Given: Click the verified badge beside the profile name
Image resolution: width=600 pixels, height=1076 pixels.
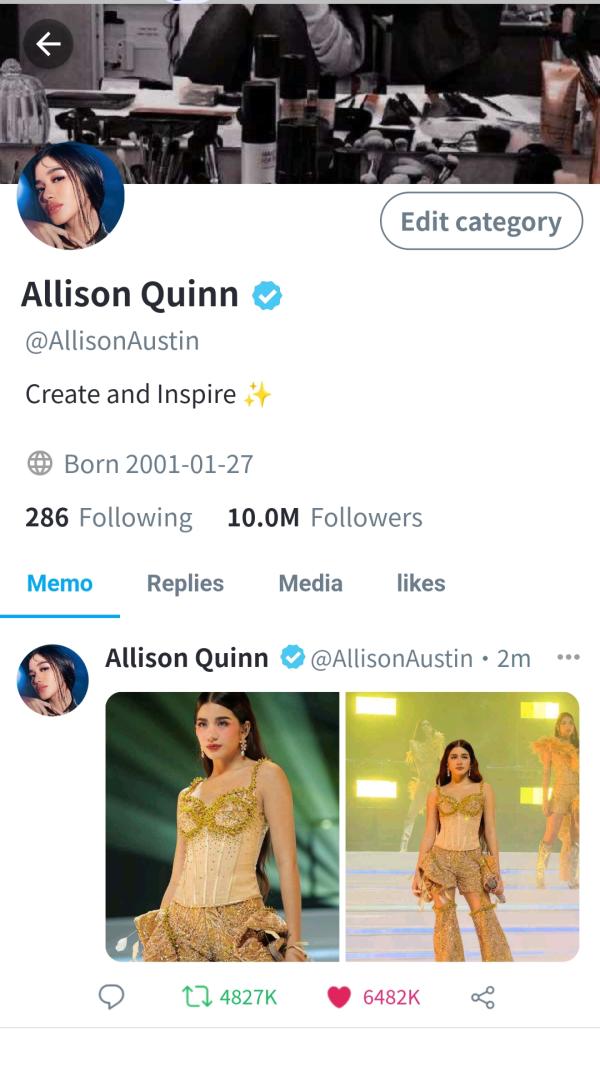Looking at the screenshot, I should coord(266,296).
